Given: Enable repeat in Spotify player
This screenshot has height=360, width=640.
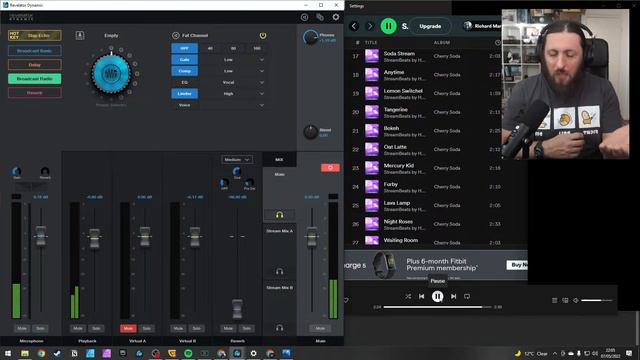Looking at the screenshot, I should [x=467, y=296].
